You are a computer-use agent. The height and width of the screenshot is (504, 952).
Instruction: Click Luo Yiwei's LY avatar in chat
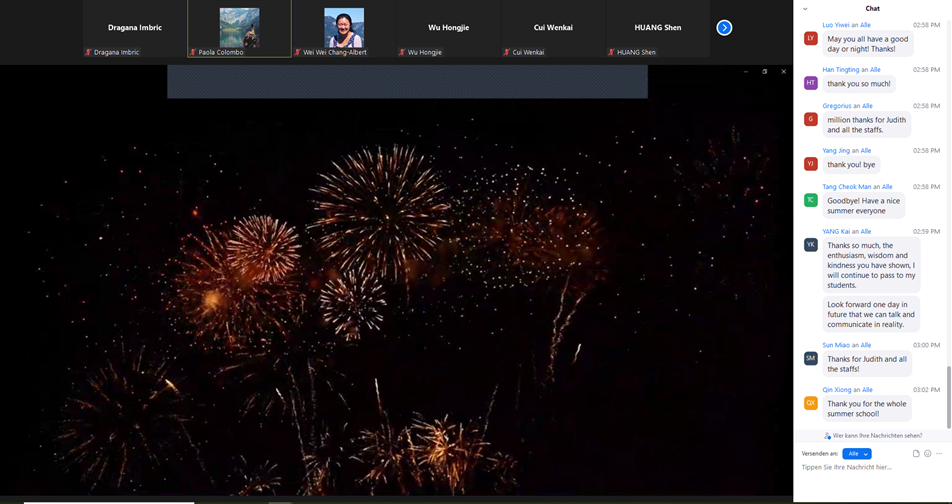click(x=810, y=38)
